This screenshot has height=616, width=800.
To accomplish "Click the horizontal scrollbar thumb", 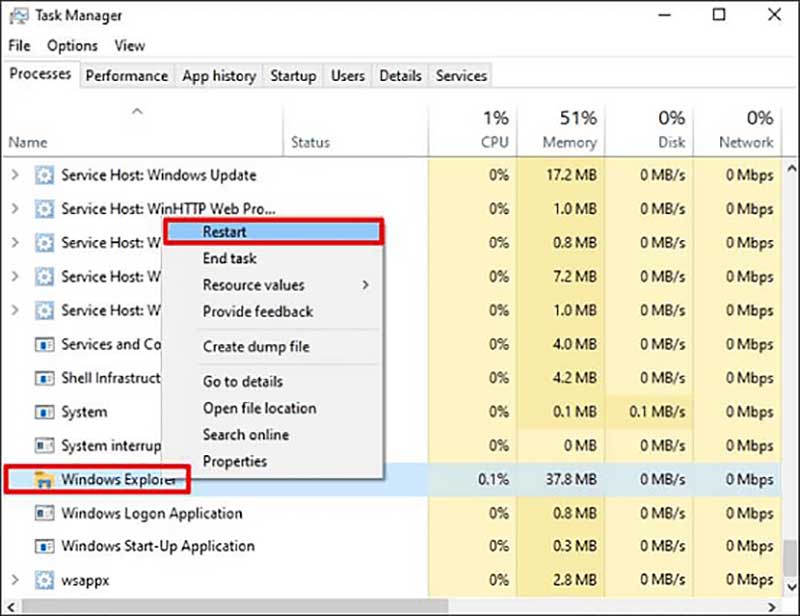I will (x=235, y=606).
